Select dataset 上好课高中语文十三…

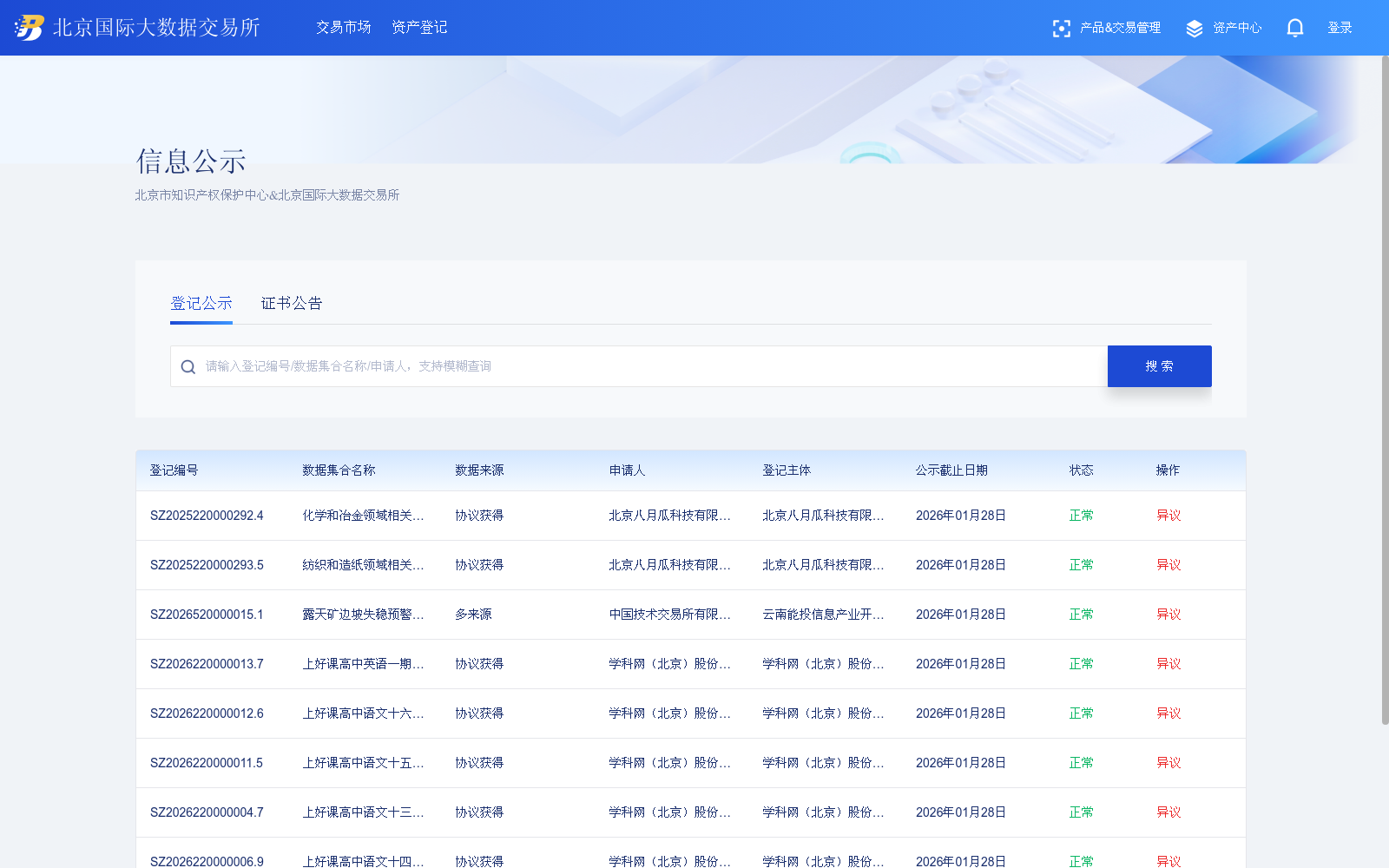(x=363, y=812)
